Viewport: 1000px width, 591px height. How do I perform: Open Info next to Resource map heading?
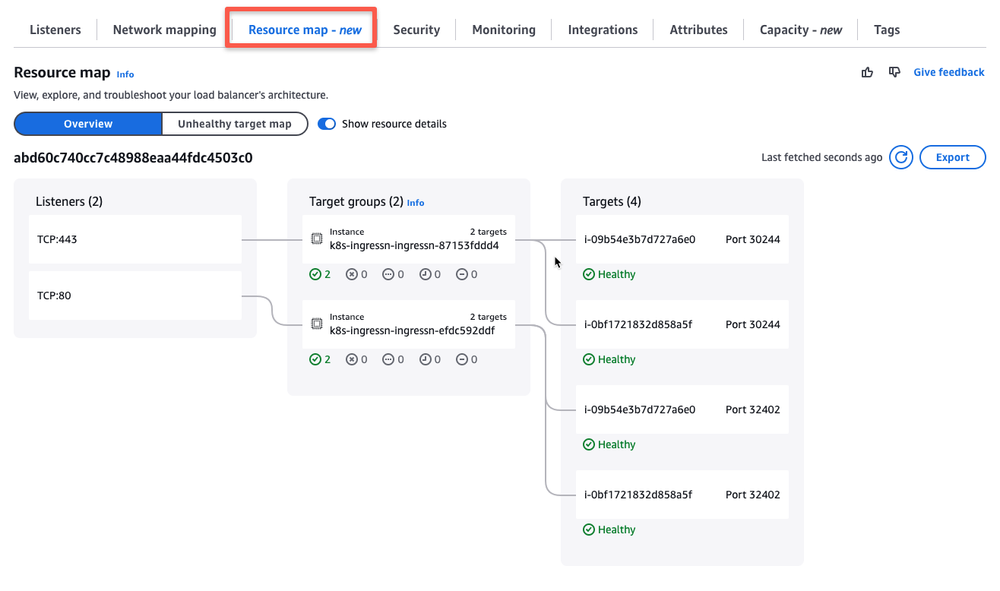125,74
